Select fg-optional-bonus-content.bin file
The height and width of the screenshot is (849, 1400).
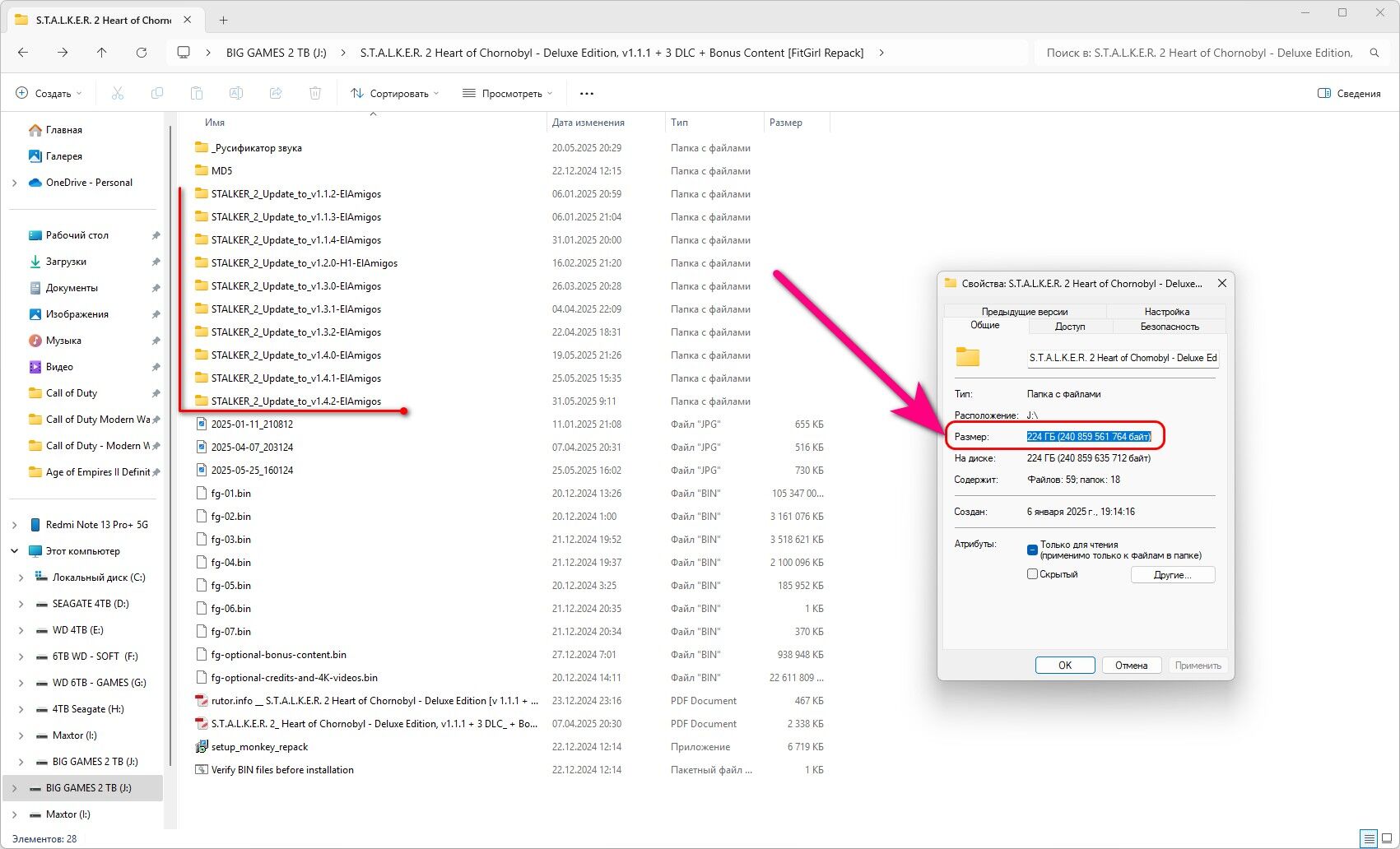[x=278, y=655]
